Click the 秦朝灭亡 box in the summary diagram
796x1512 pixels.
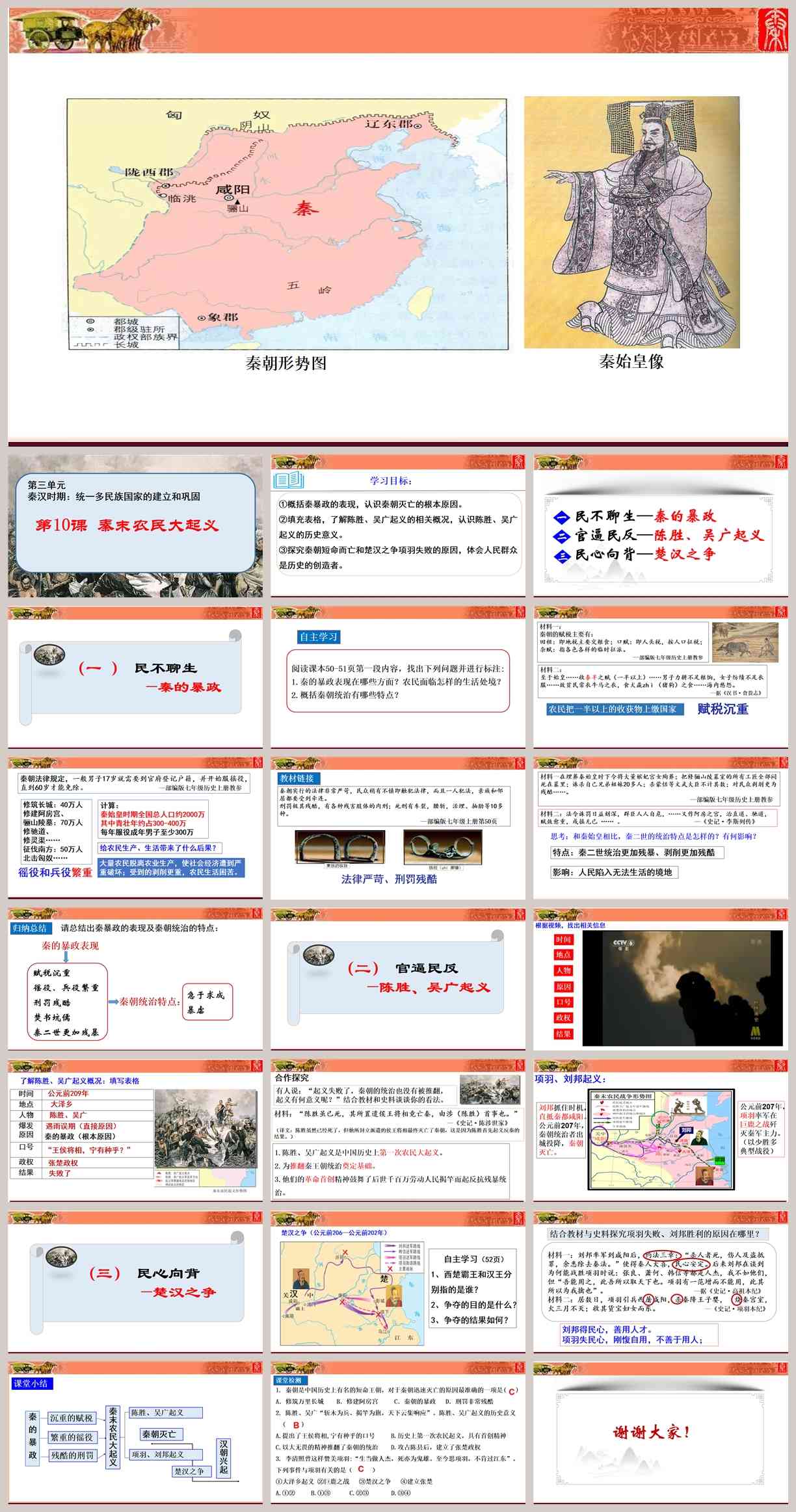pyautogui.click(x=162, y=1434)
